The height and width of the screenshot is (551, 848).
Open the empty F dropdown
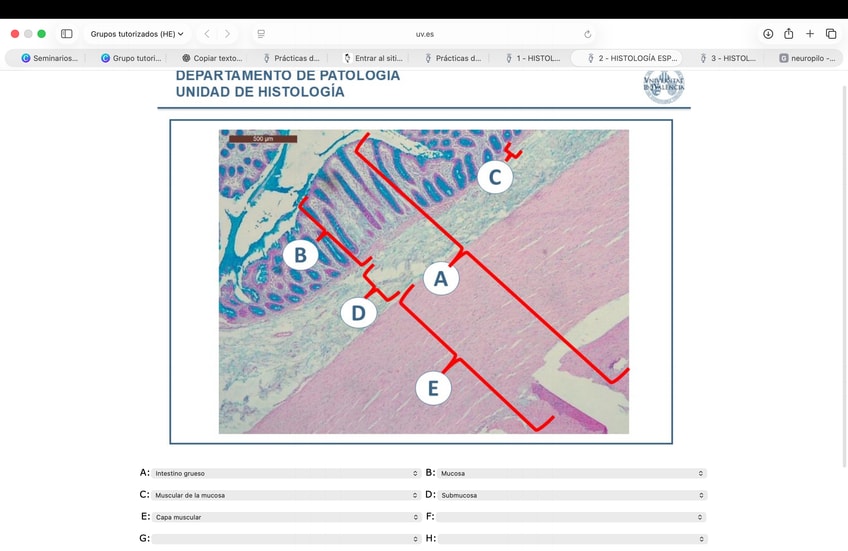point(571,517)
